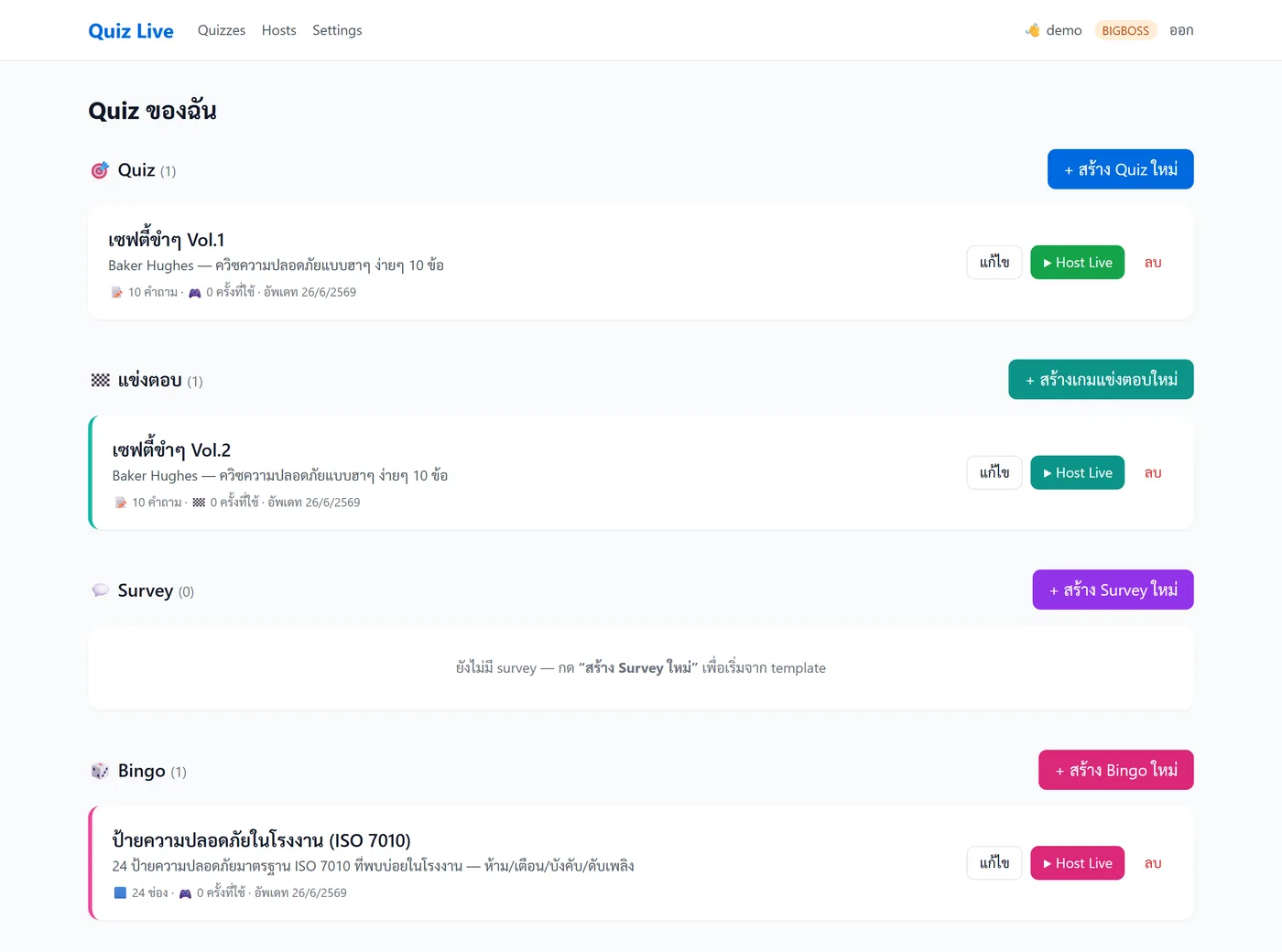
Task: Click the speech bubble icon beside Survey
Action: pos(100,590)
